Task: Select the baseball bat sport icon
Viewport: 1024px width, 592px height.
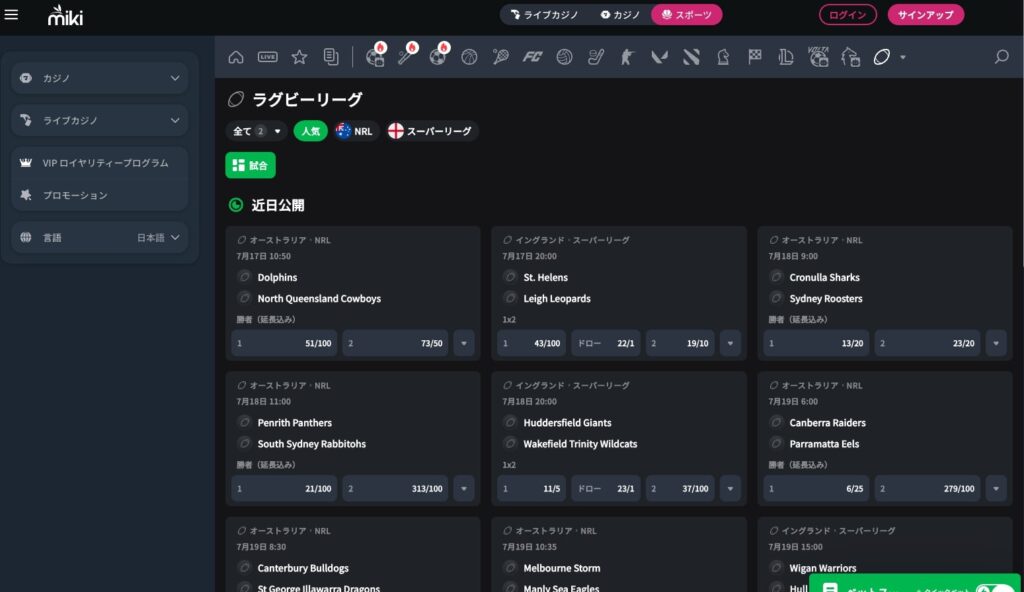Action: (x=406, y=56)
